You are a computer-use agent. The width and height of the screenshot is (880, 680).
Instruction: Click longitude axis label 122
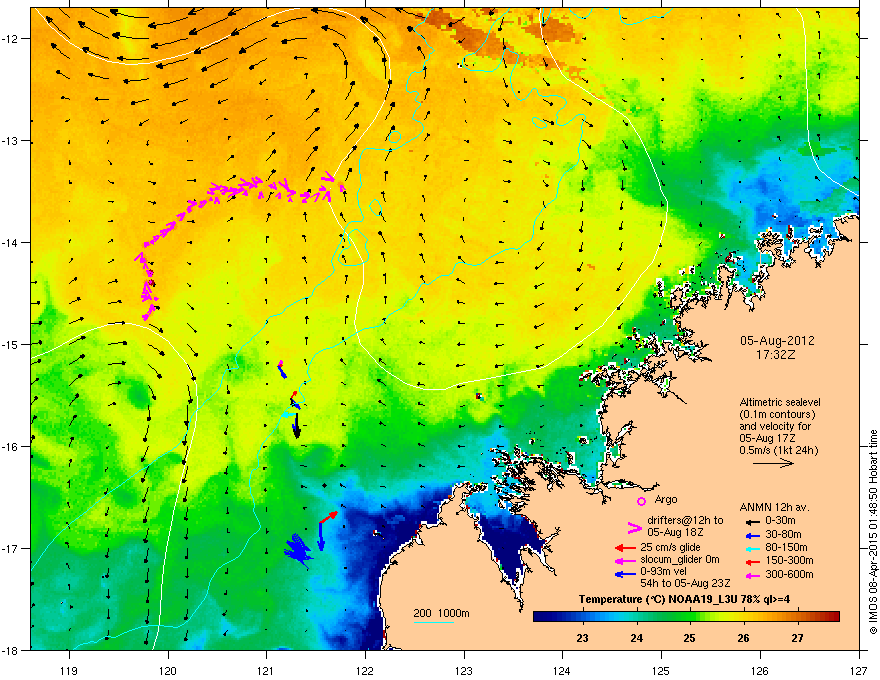click(x=365, y=670)
